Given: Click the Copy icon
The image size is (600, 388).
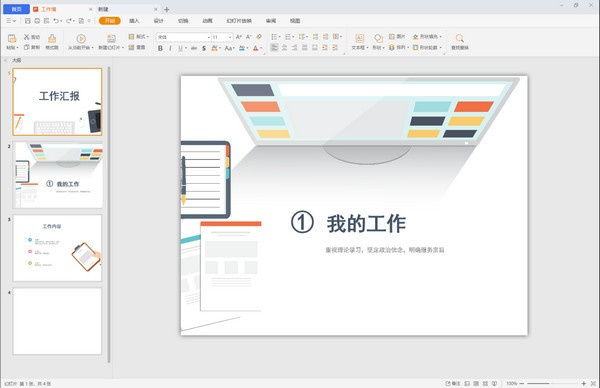Looking at the screenshot, I should (x=27, y=47).
